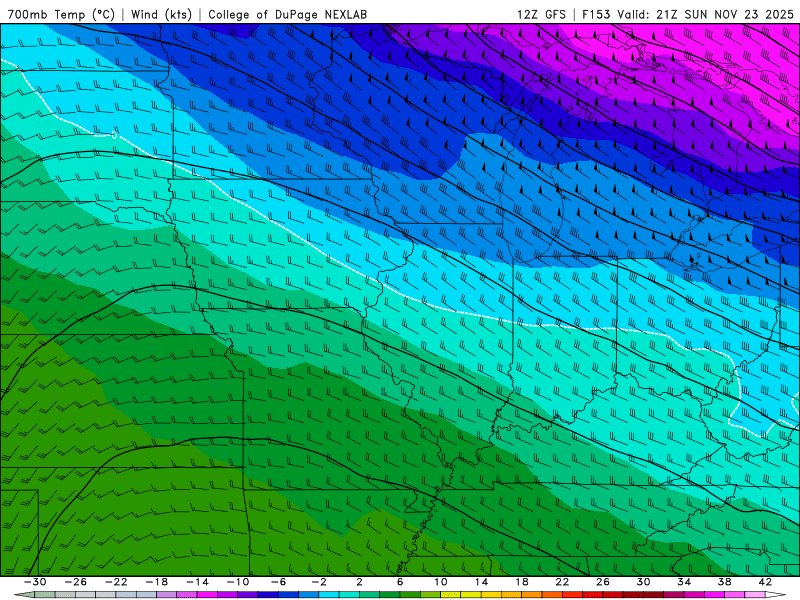
Task: Click the 34 color scale label
Action: (684, 582)
